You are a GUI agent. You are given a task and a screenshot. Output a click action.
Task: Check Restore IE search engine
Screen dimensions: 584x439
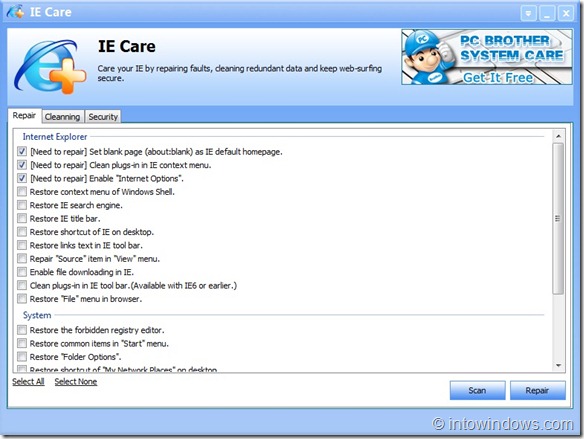click(x=22, y=205)
